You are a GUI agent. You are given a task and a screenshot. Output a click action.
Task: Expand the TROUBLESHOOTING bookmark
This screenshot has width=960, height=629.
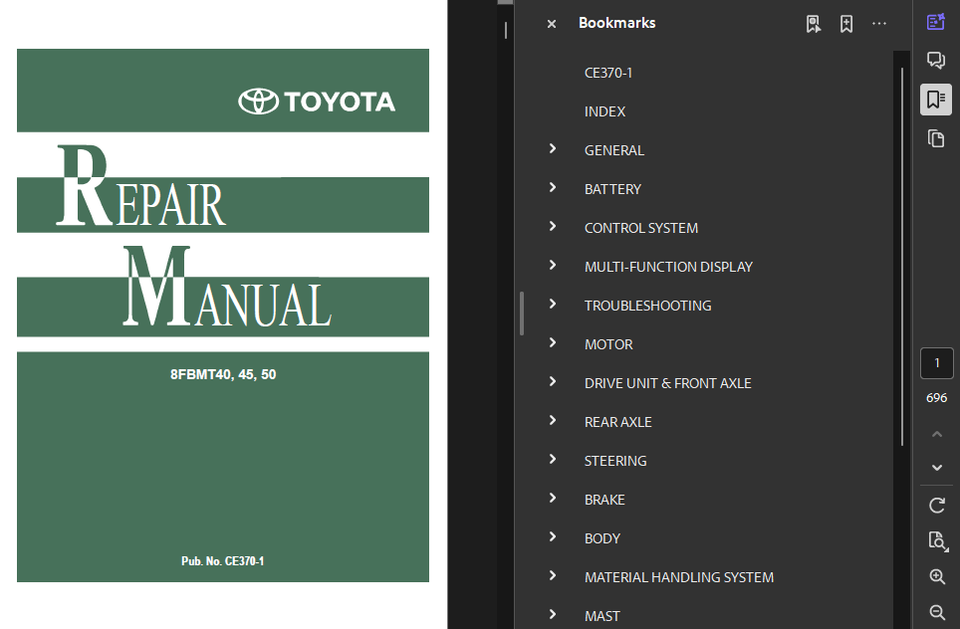(552, 304)
